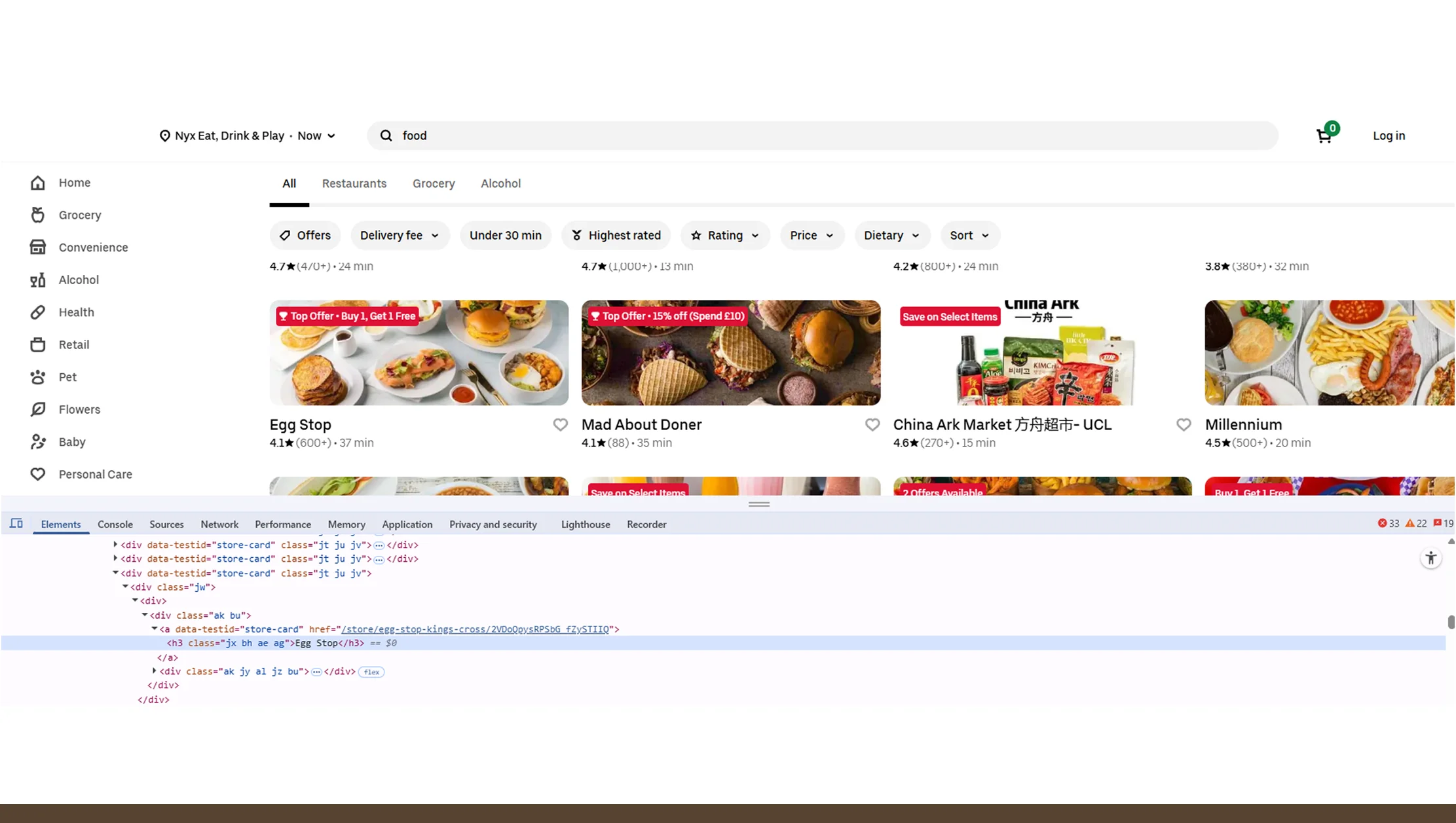This screenshot has width=1456, height=823.
Task: Open the shopping cart icon
Action: (x=1324, y=136)
